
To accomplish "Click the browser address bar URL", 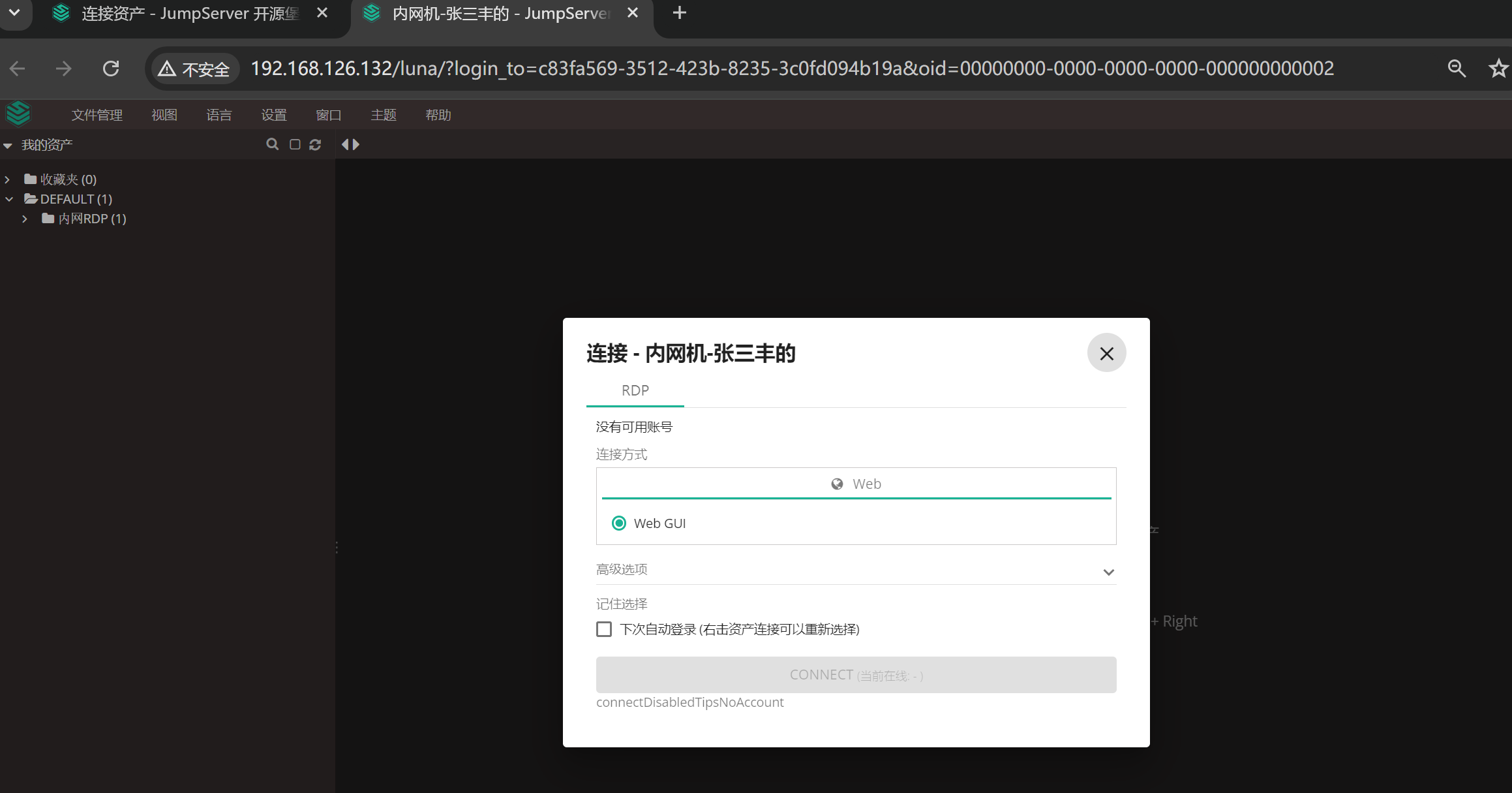I will click(792, 69).
